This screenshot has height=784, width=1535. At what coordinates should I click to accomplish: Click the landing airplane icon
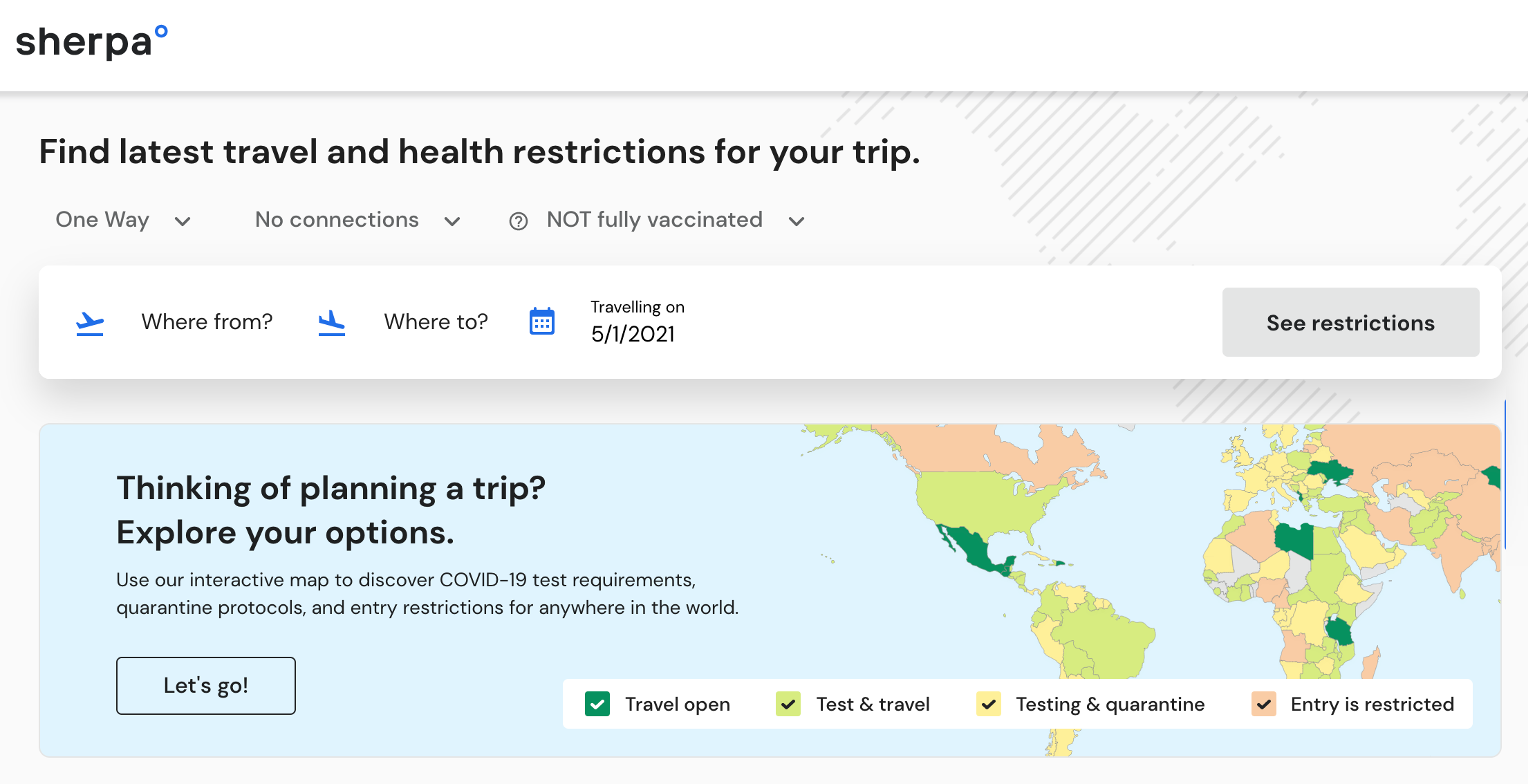pos(332,323)
